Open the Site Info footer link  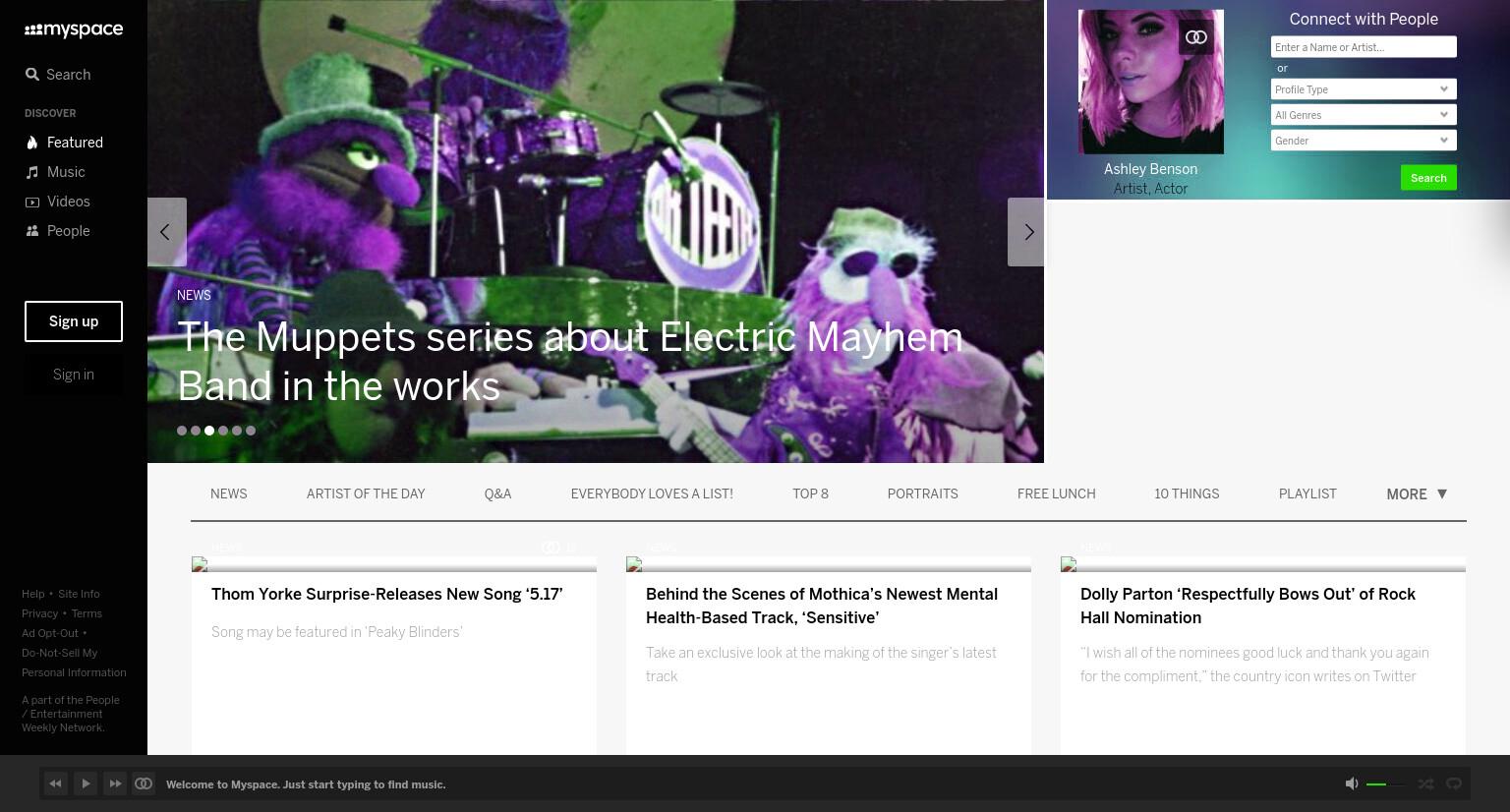pos(79,594)
